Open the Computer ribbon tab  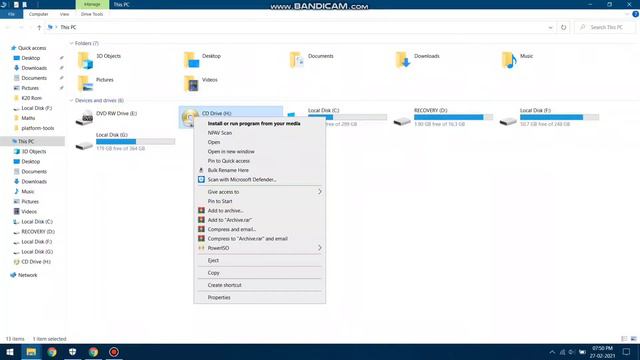click(x=38, y=14)
